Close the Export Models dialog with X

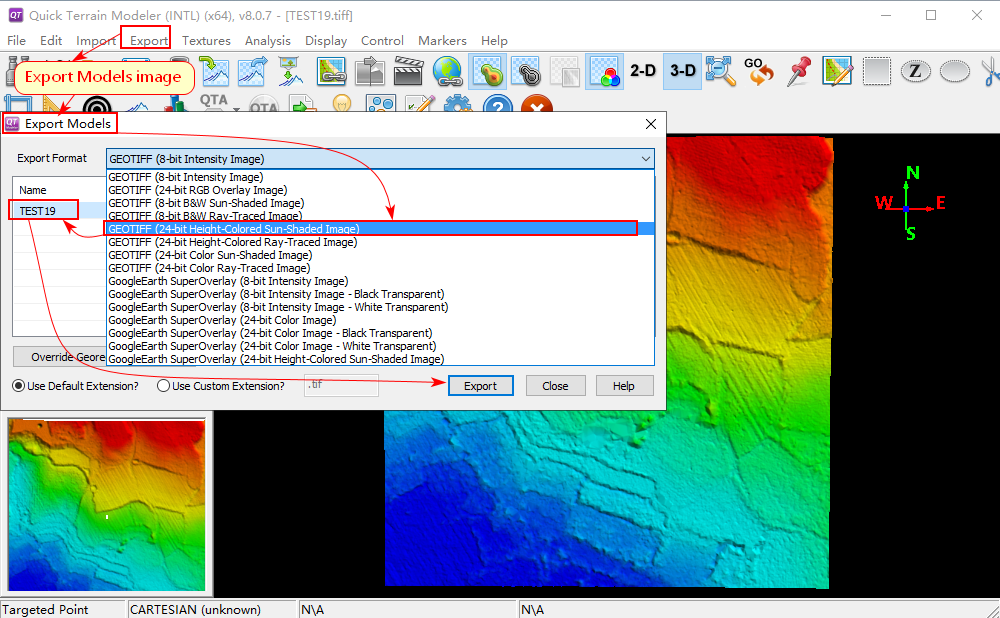click(x=651, y=124)
